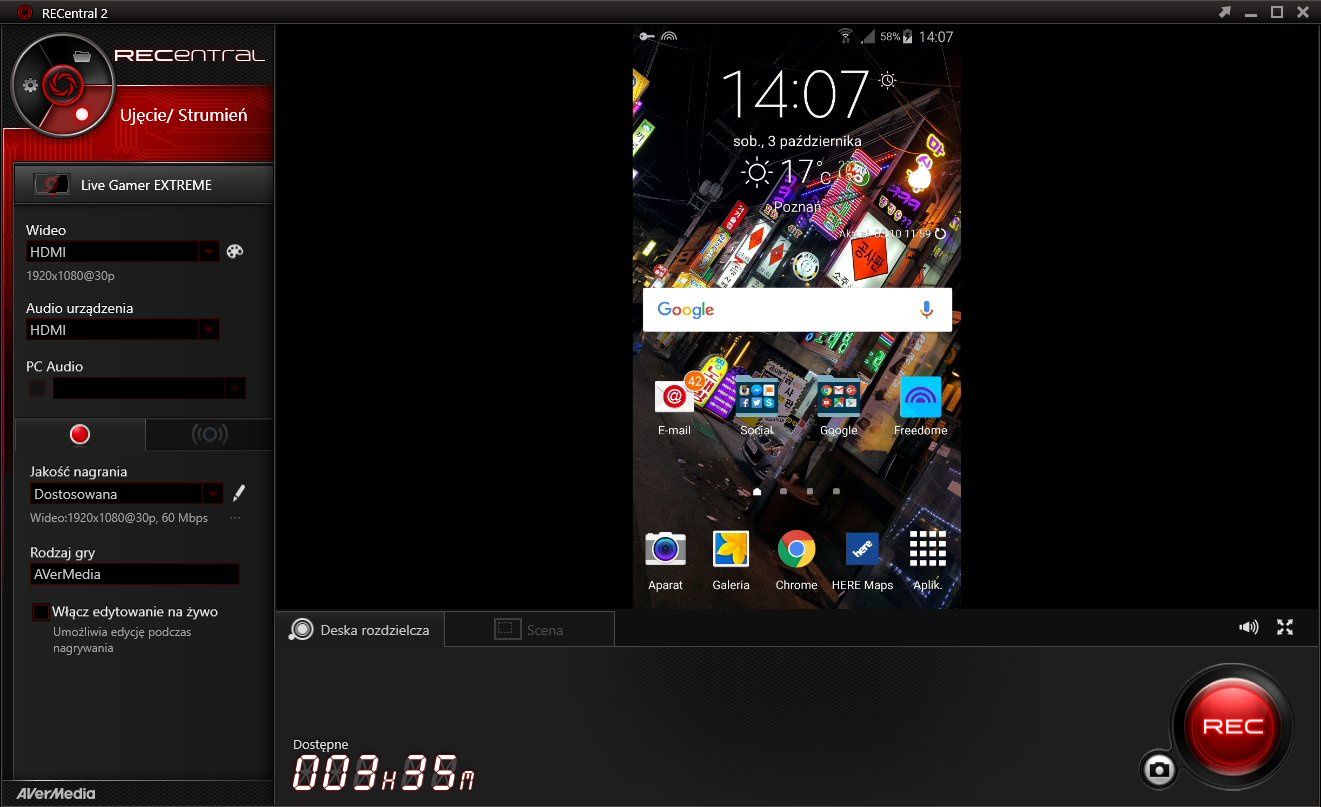Expand the Audio urządzenia HDMI dropdown
1321x807 pixels.
(208, 330)
